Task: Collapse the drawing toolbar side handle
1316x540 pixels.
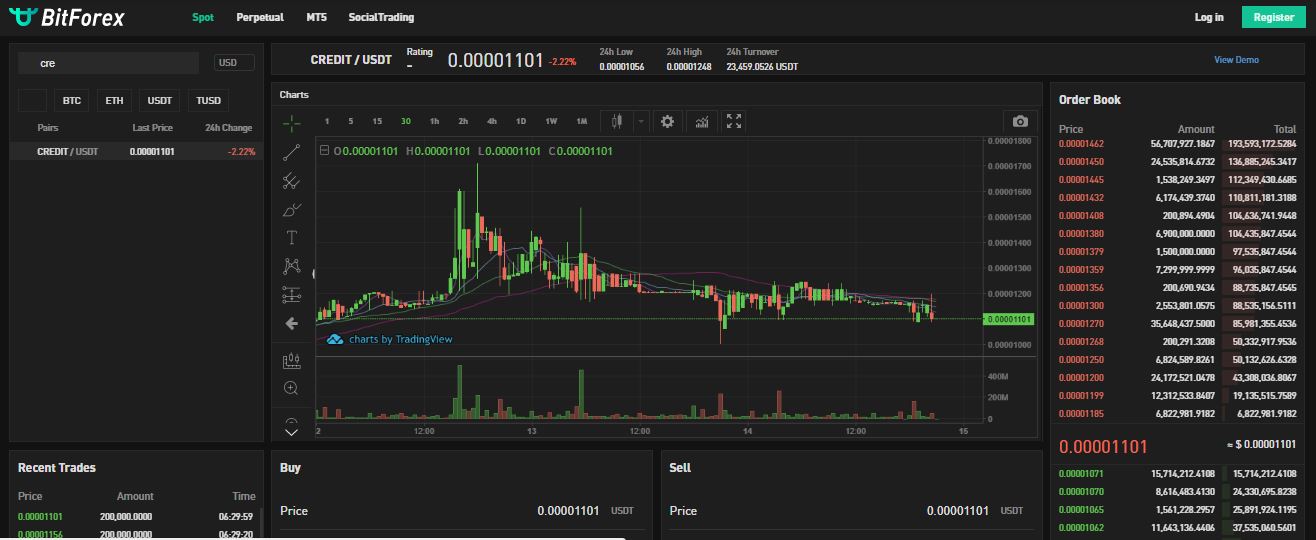Action: (314, 273)
